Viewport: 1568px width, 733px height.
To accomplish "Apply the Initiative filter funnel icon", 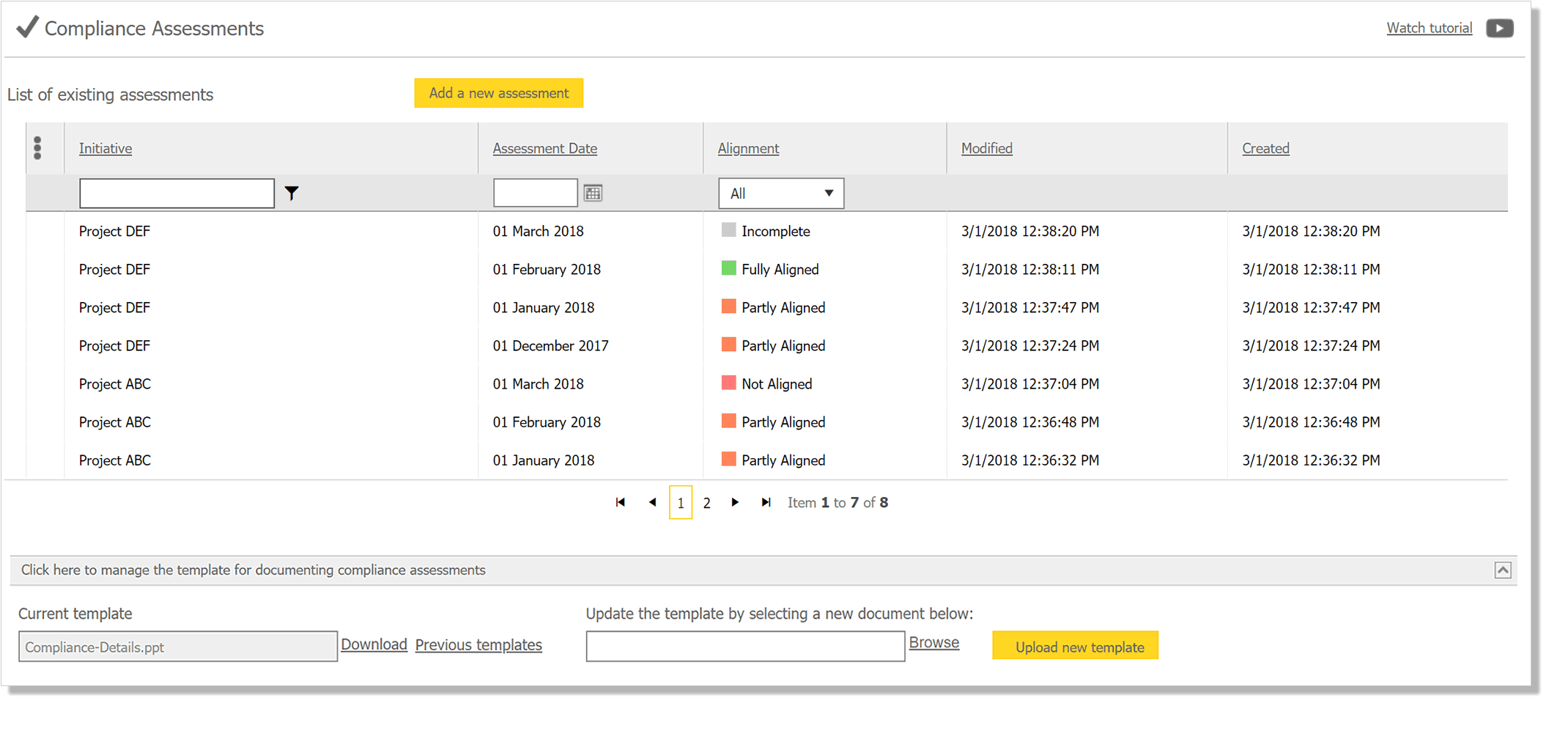I will coord(292,194).
